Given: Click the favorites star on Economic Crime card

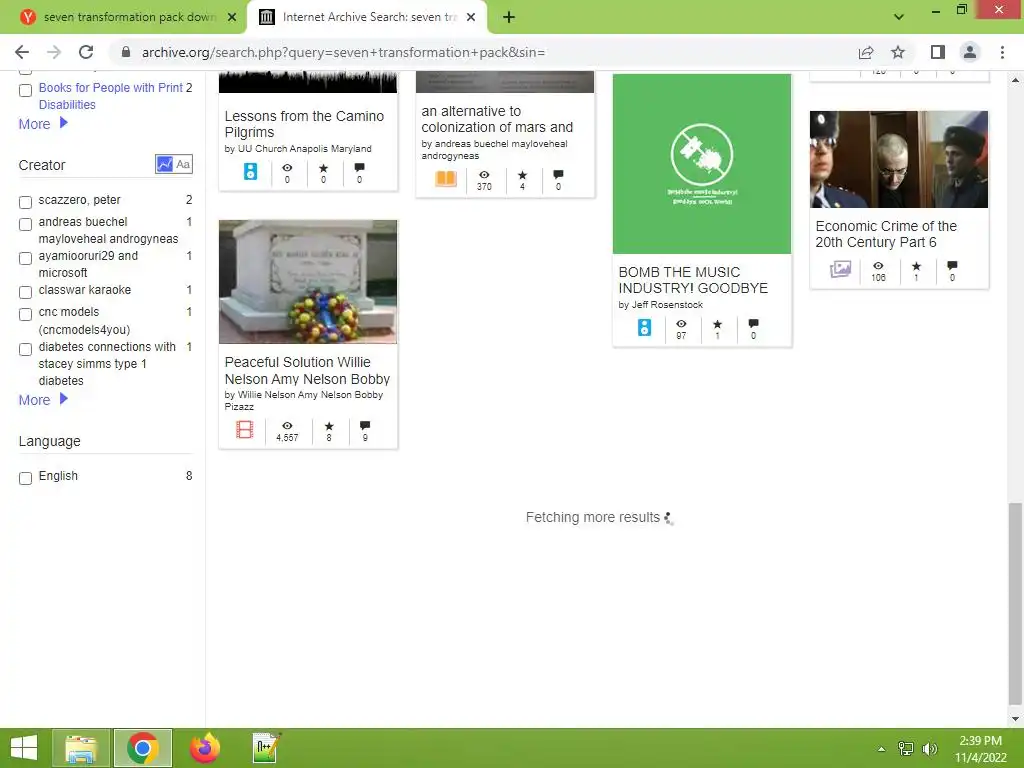Looking at the screenshot, I should point(916,266).
